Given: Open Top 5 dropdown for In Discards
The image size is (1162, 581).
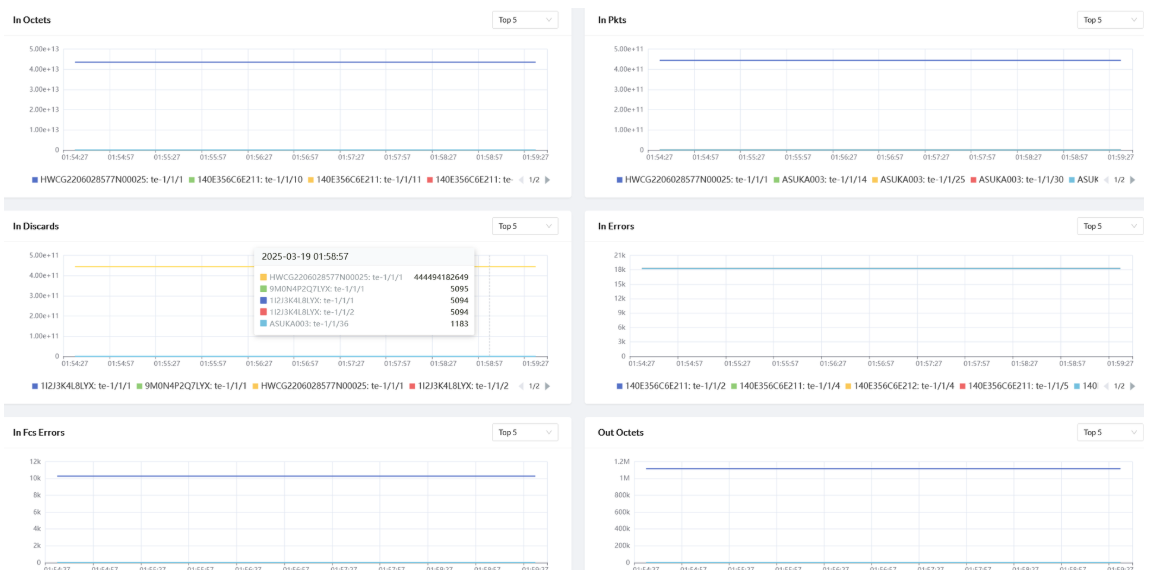Looking at the screenshot, I should [x=525, y=226].
